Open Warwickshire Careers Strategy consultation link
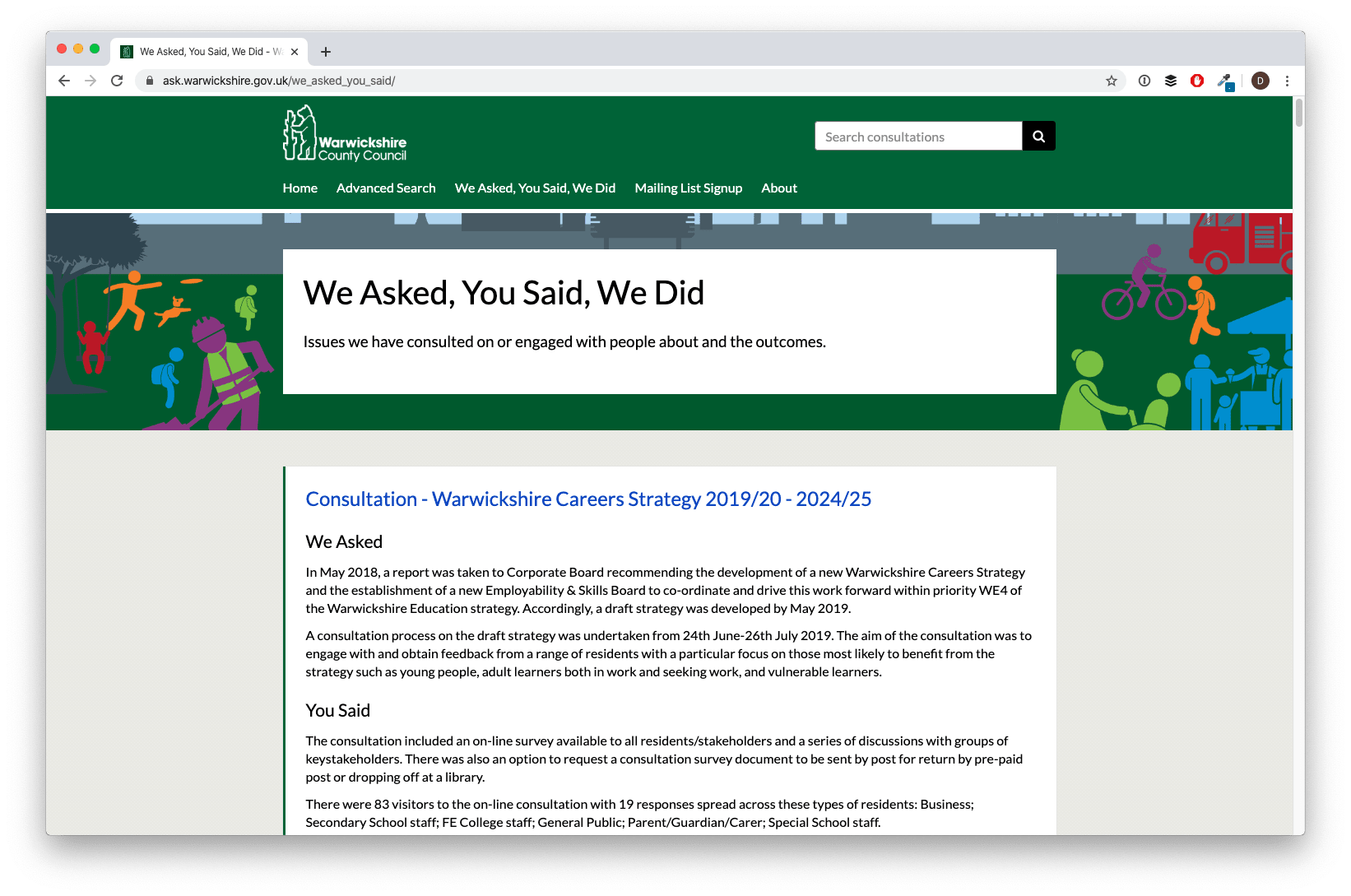 click(588, 499)
